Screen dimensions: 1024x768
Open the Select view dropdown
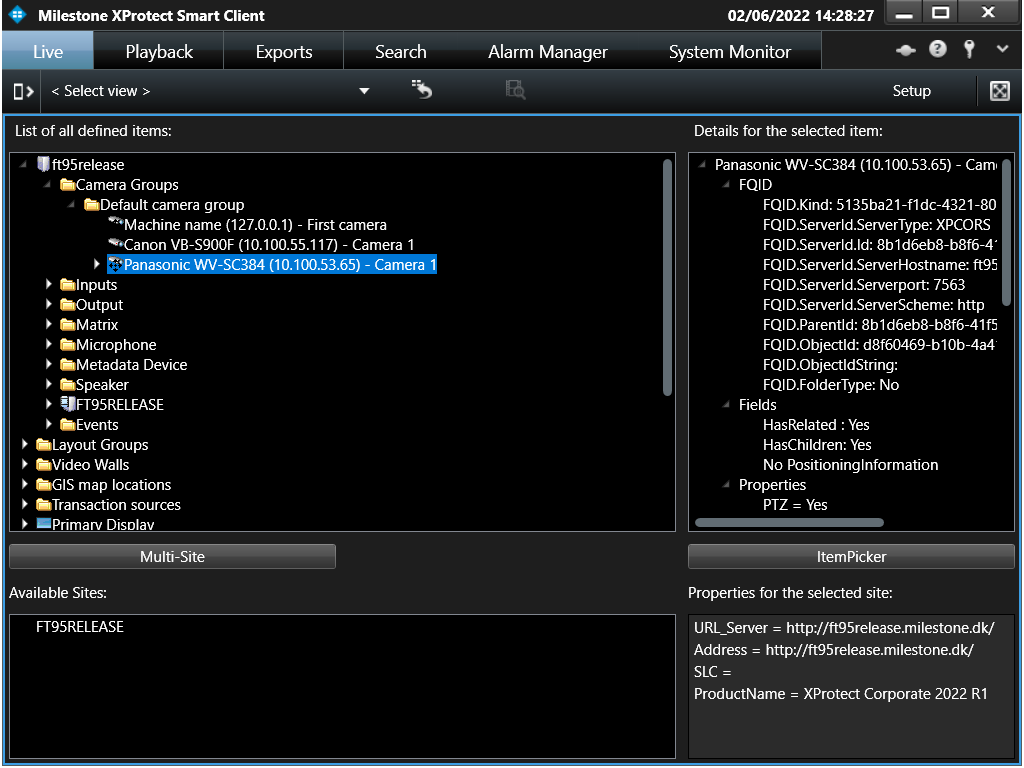(x=364, y=91)
